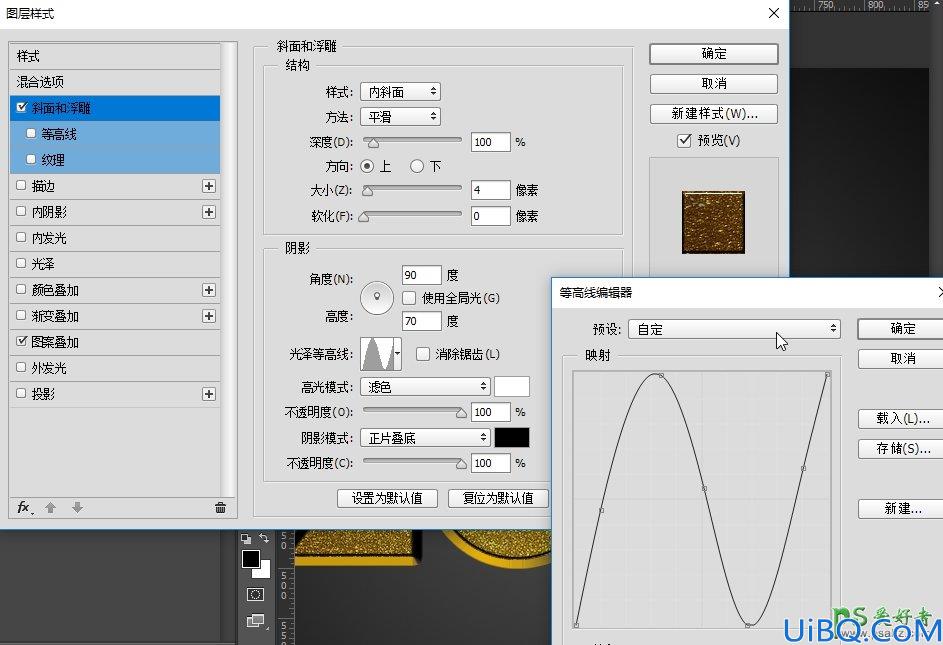
Task: Click 设置为默认值 button
Action: (x=387, y=498)
